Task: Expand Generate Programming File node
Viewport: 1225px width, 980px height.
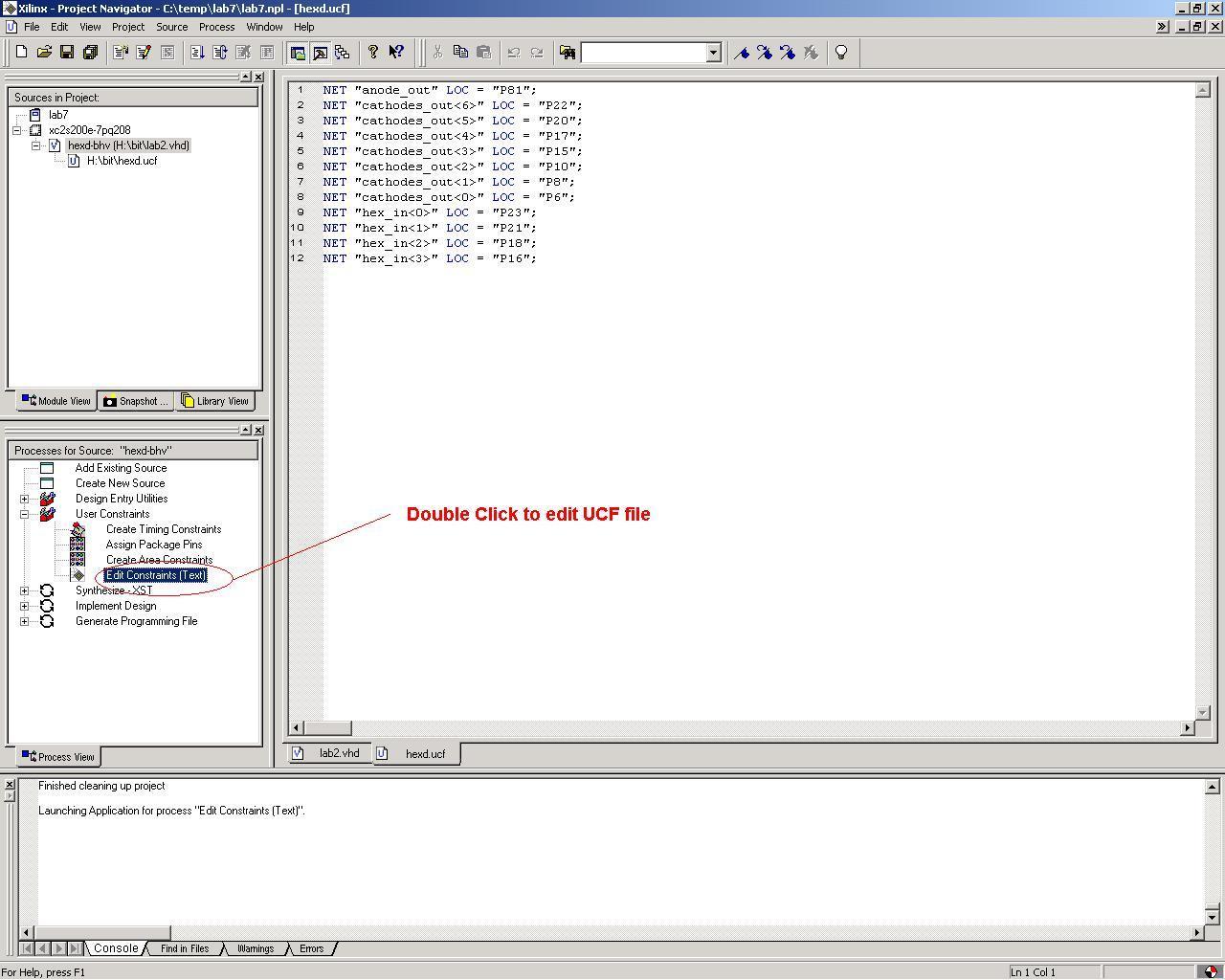Action: click(x=25, y=621)
